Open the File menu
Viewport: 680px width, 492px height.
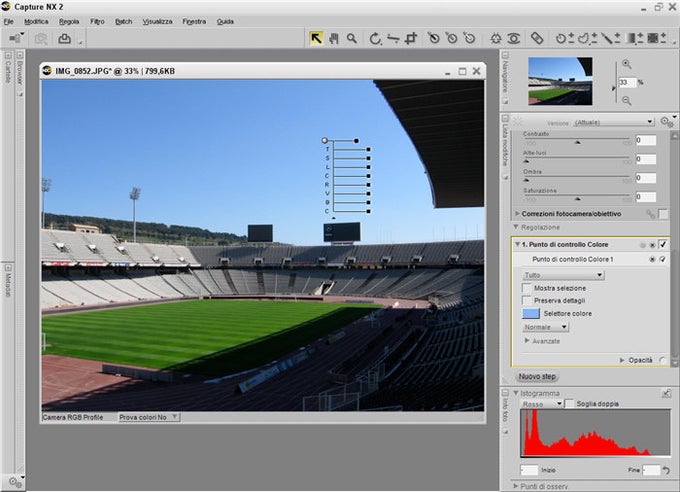click(8, 21)
